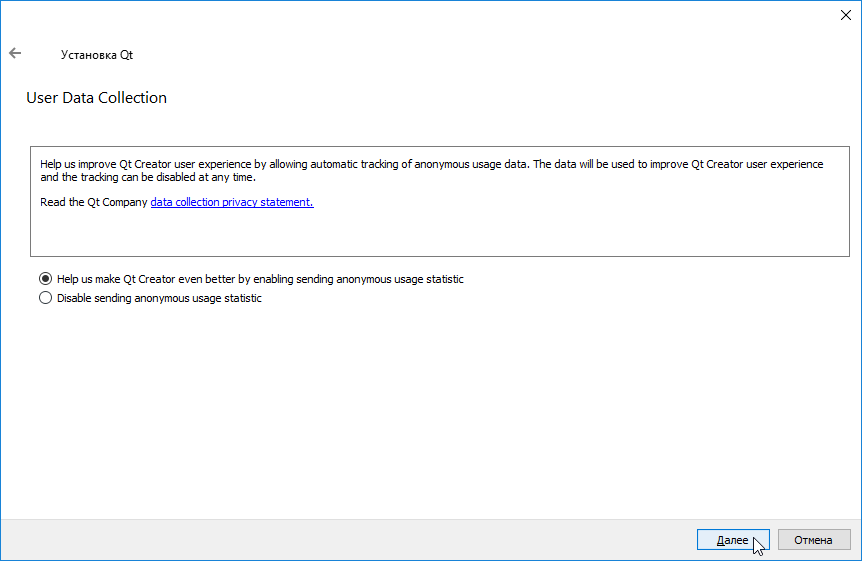862x561 pixels.
Task: Open the data collection privacy statement link
Action: tap(232, 202)
